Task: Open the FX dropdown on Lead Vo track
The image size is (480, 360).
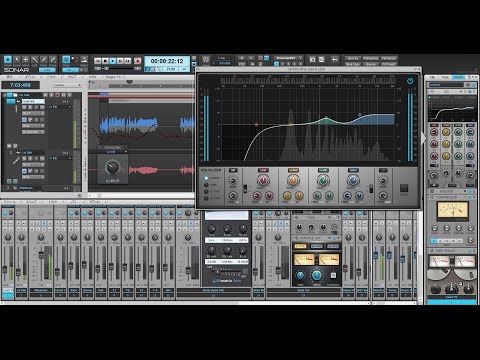Action: [60, 107]
